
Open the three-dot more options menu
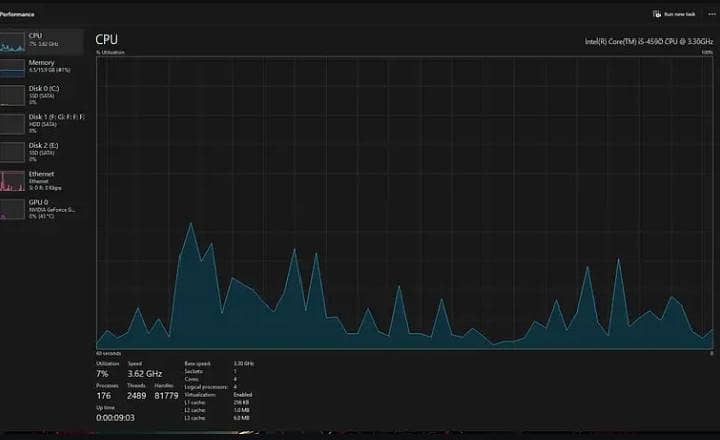[711, 14]
